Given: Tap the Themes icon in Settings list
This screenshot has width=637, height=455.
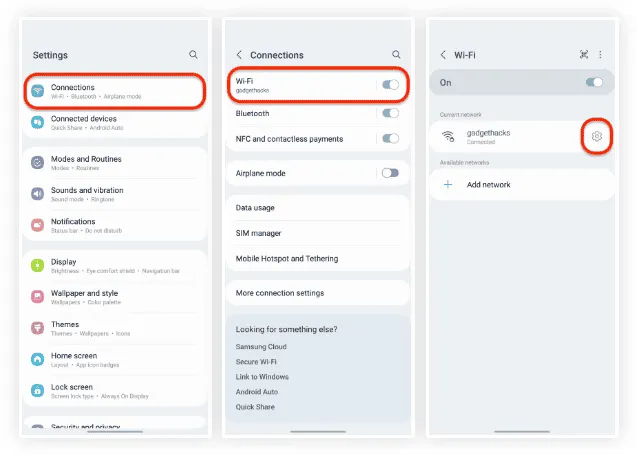Looking at the screenshot, I should 38,328.
